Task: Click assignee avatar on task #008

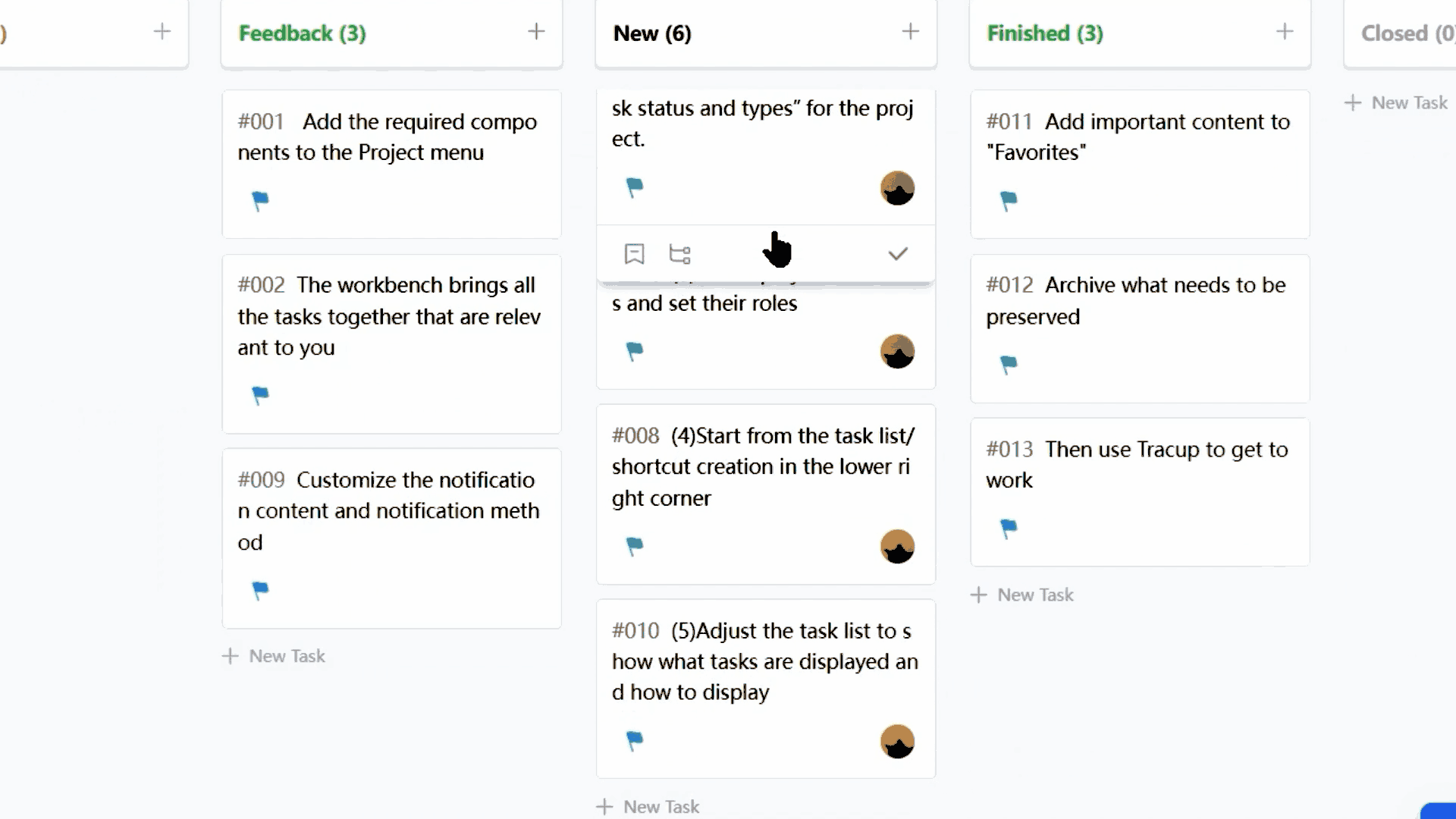Action: pyautogui.click(x=897, y=546)
